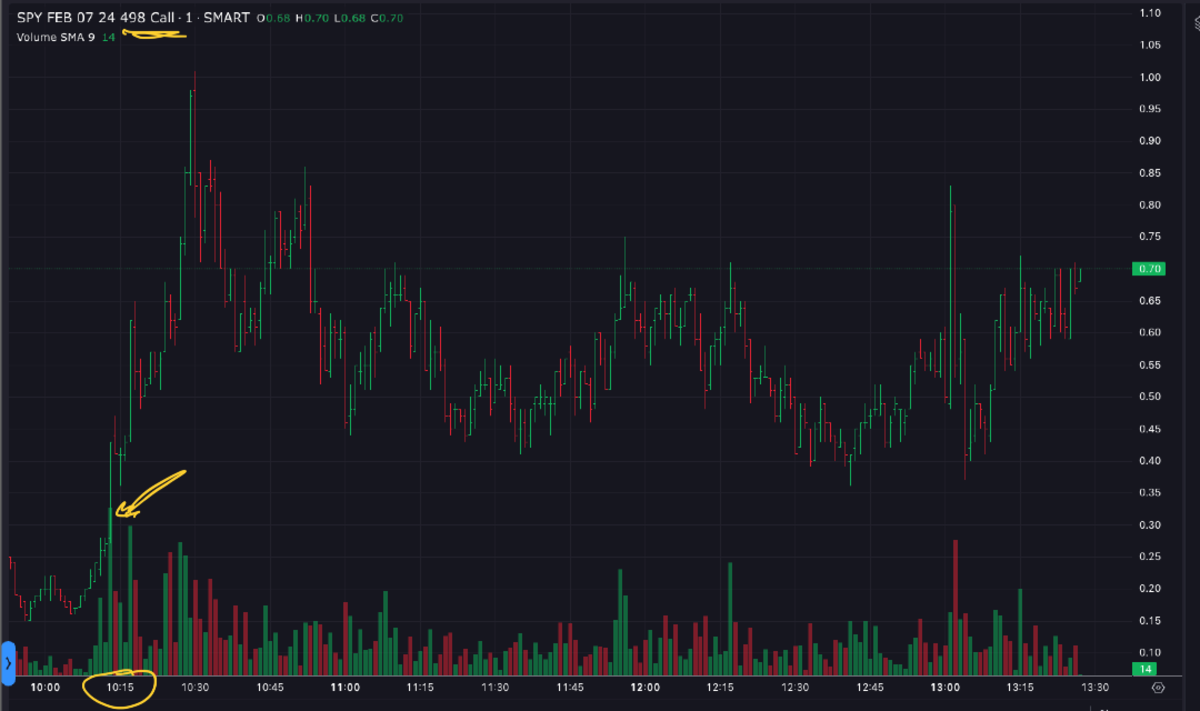The image size is (1200, 711).
Task: Expand the blue side panel arrow
Action: [7, 663]
